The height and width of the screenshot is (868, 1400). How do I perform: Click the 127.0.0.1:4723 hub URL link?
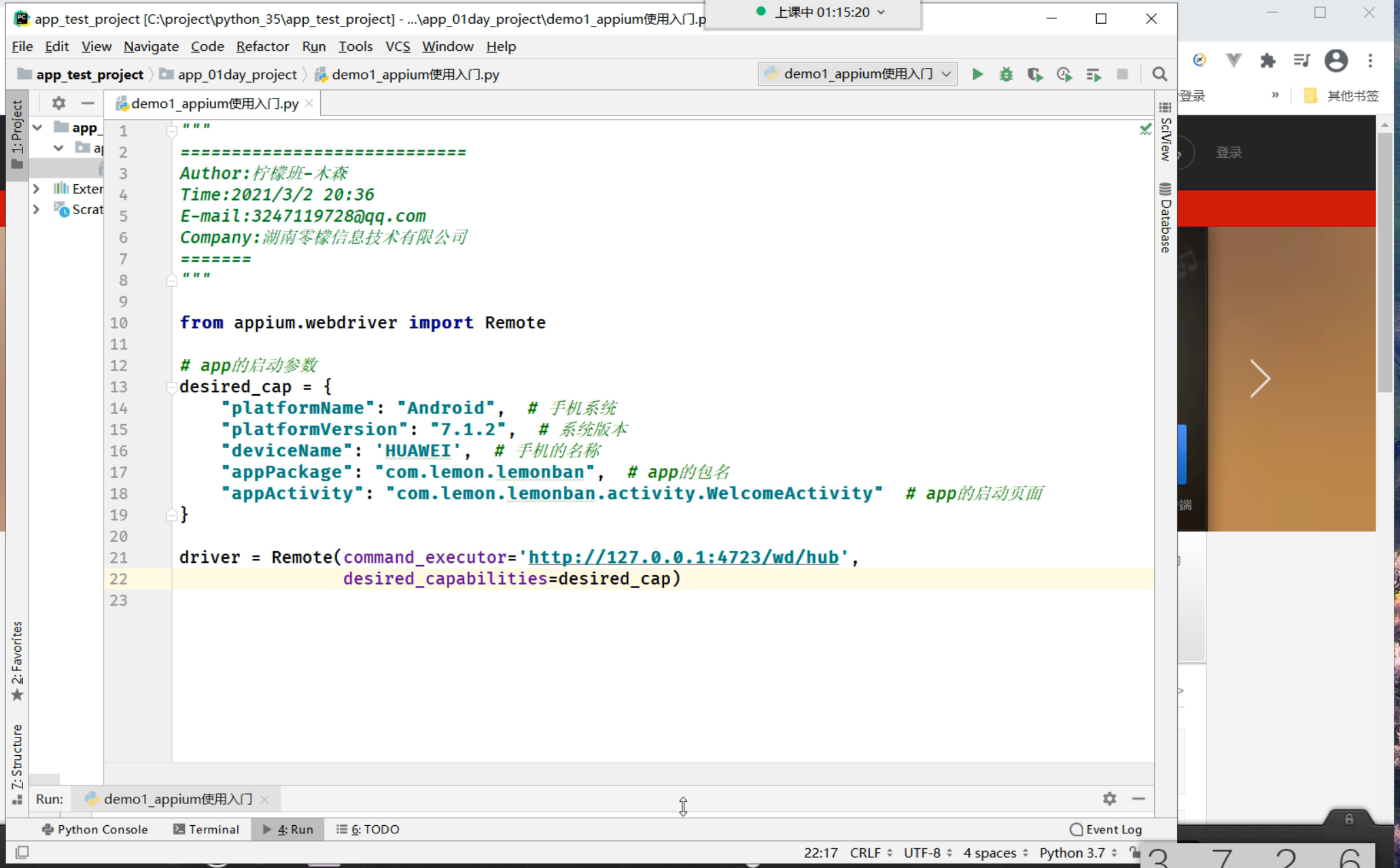(x=683, y=557)
